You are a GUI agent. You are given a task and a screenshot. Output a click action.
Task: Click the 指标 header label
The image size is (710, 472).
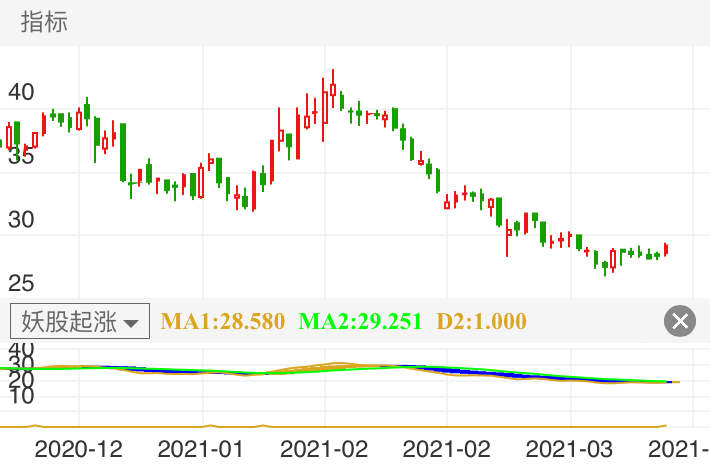click(x=44, y=22)
